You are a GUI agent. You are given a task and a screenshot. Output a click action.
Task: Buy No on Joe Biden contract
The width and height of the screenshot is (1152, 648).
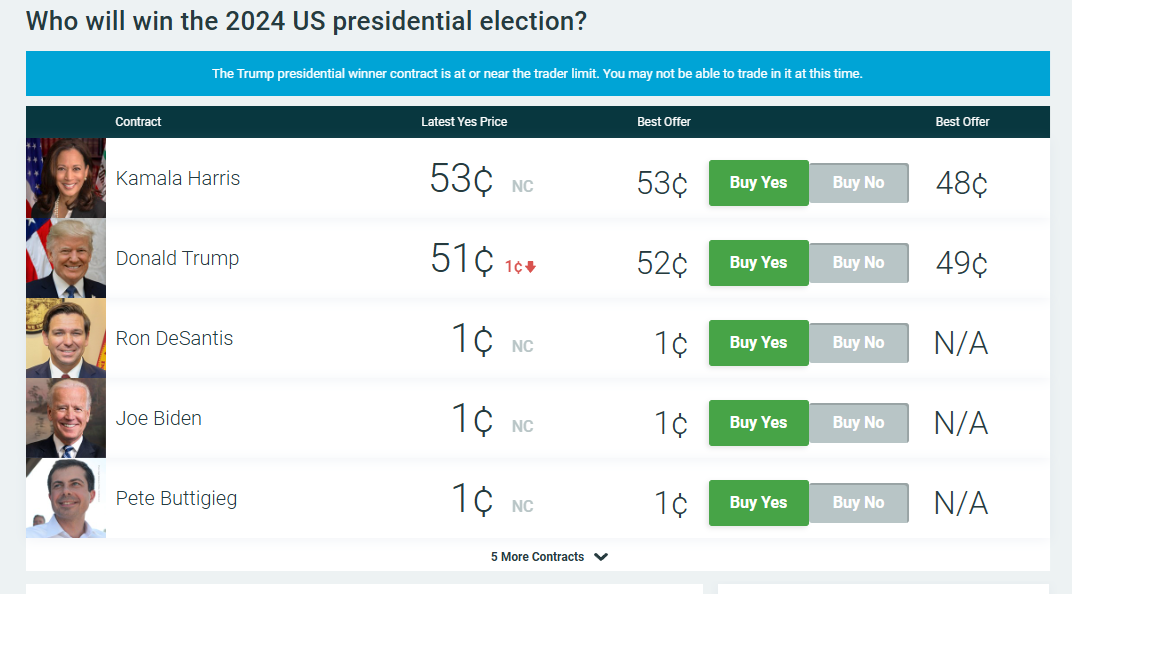coord(858,423)
